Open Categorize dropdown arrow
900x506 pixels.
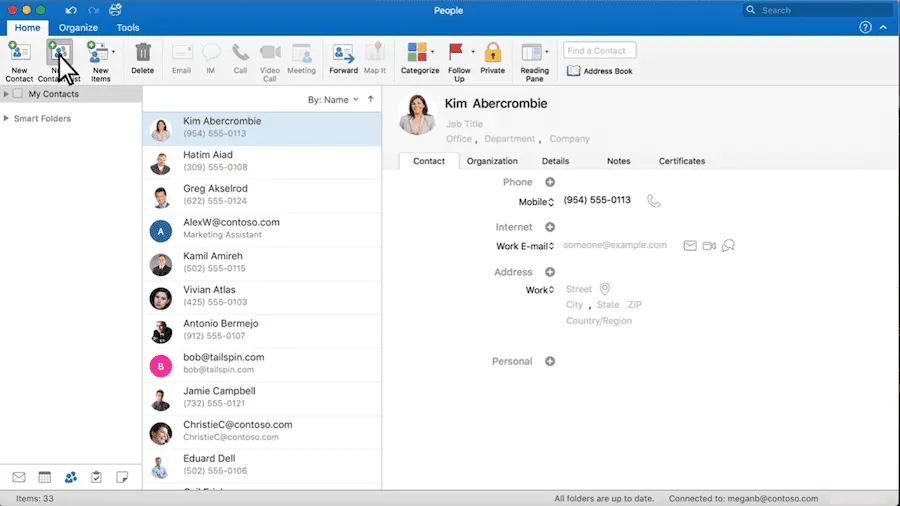[x=432, y=52]
